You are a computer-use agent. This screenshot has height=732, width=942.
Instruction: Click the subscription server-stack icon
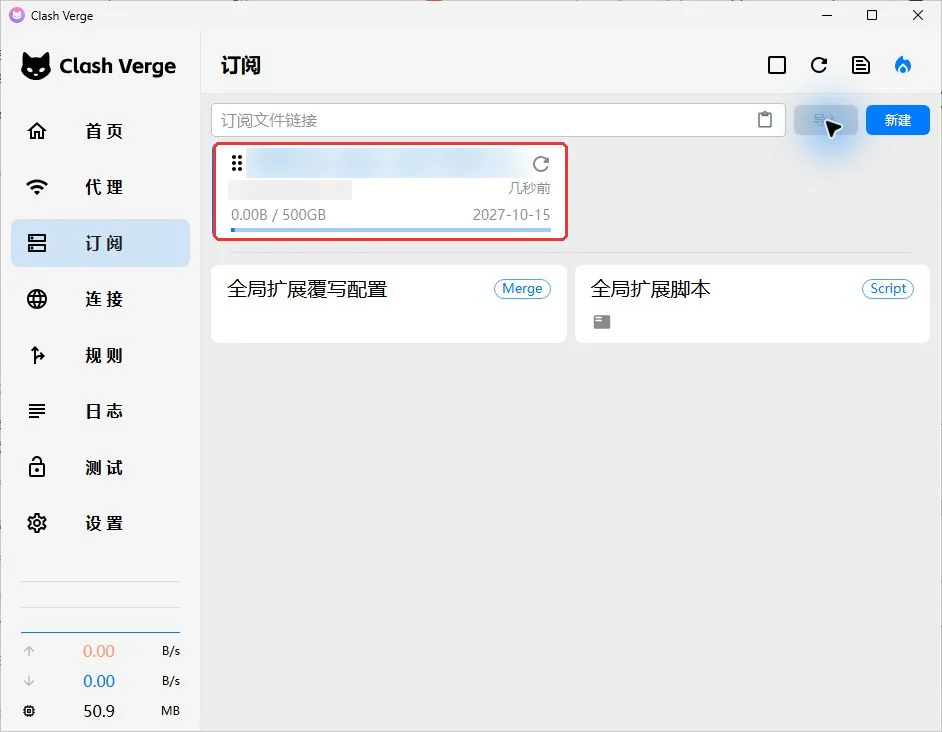pos(37,243)
